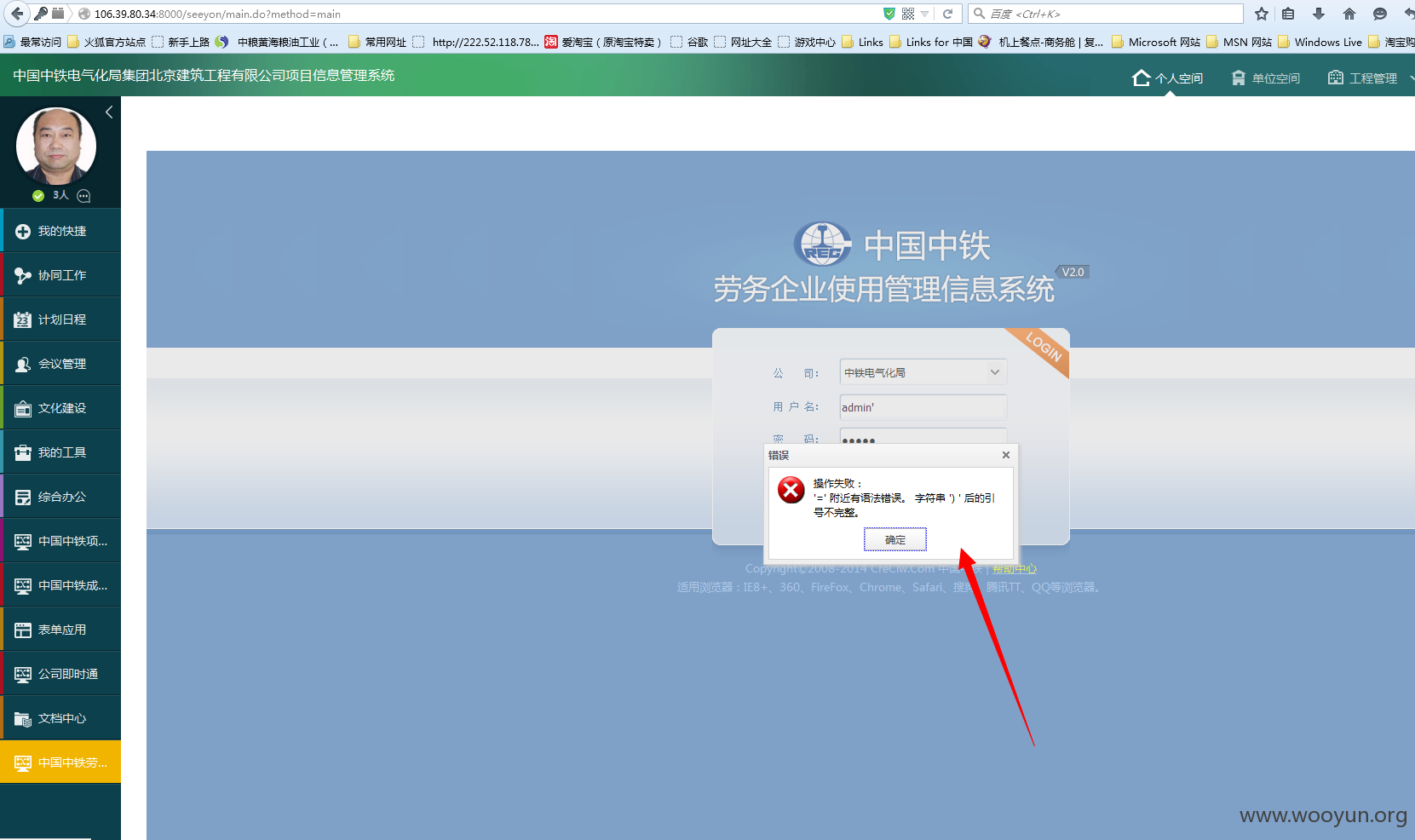Image resolution: width=1415 pixels, height=840 pixels.
Task: Open 表单应用 form application
Action: coord(60,630)
